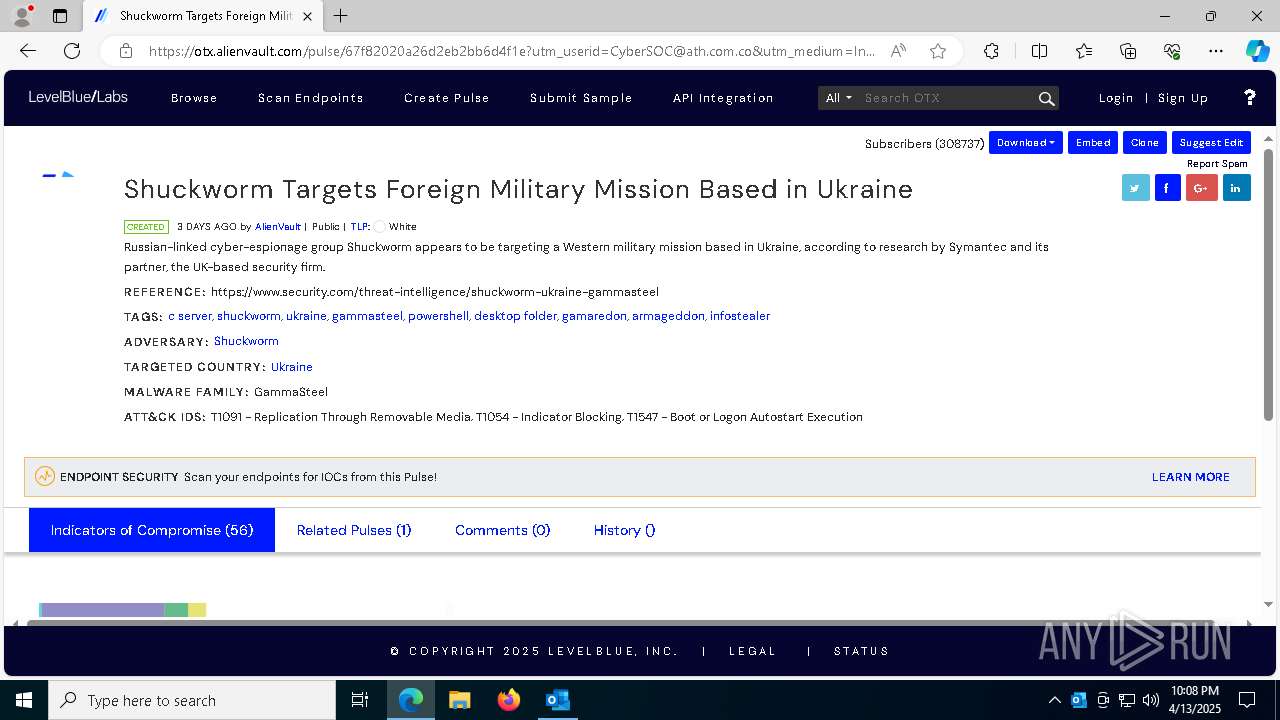Open Scan Endpoints in navbar

[311, 98]
